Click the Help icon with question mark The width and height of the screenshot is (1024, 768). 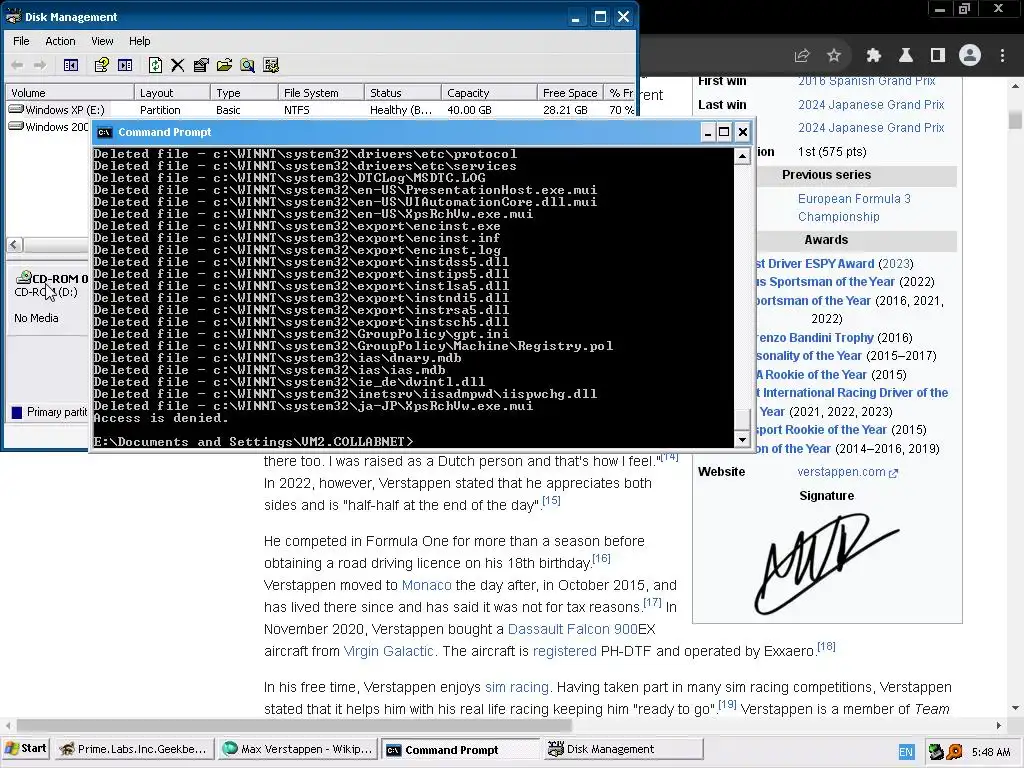101,65
